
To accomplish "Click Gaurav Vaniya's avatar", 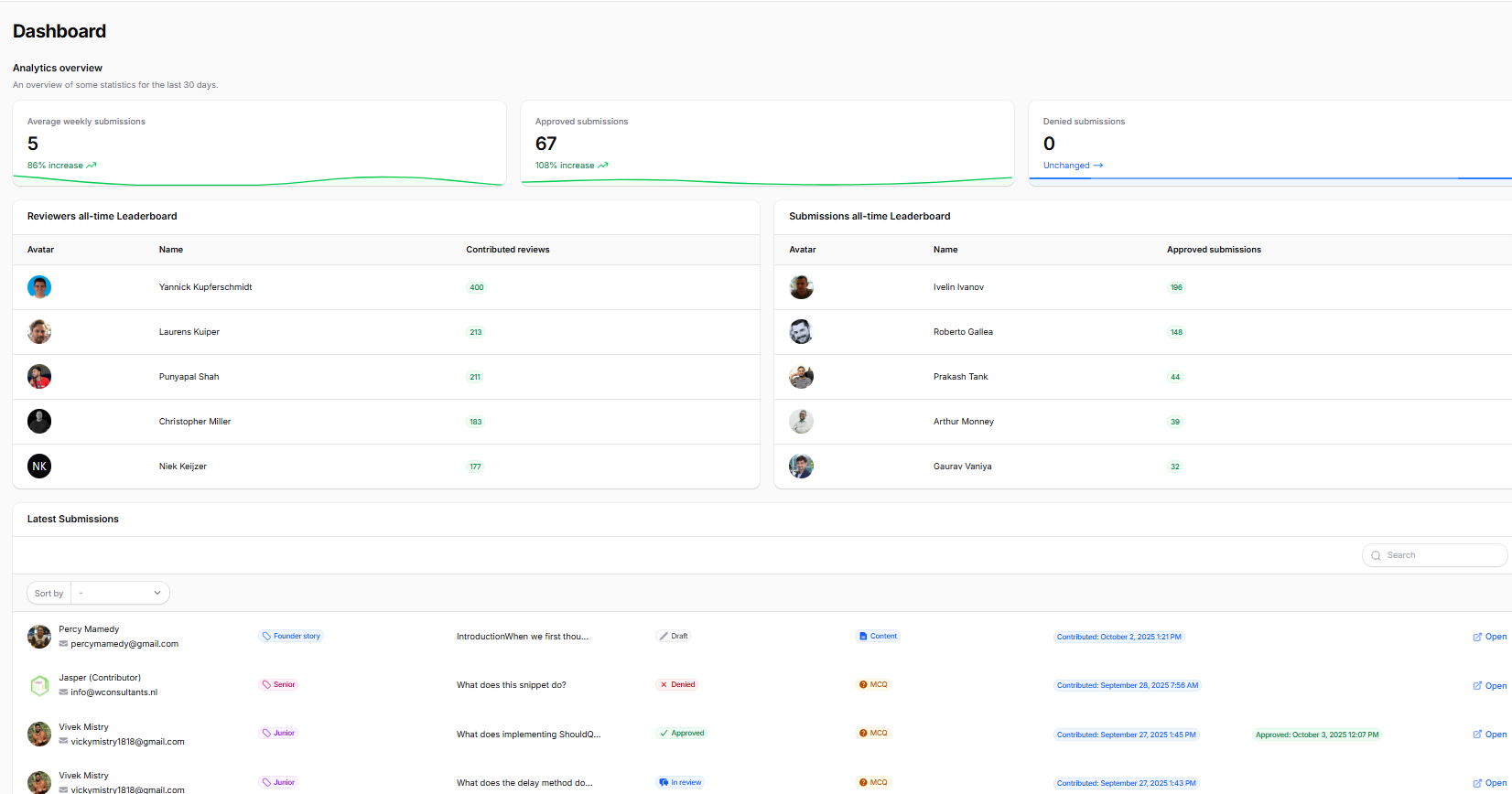I will (801, 467).
